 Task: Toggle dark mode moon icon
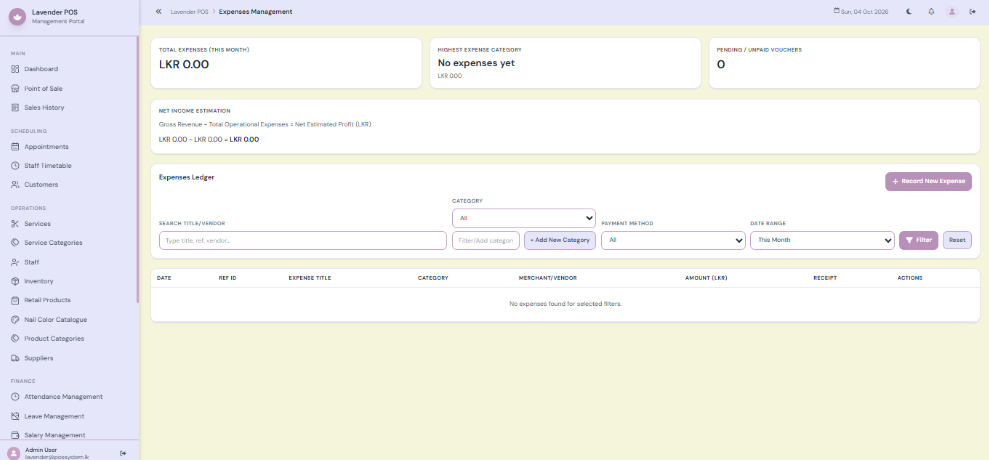coord(909,12)
